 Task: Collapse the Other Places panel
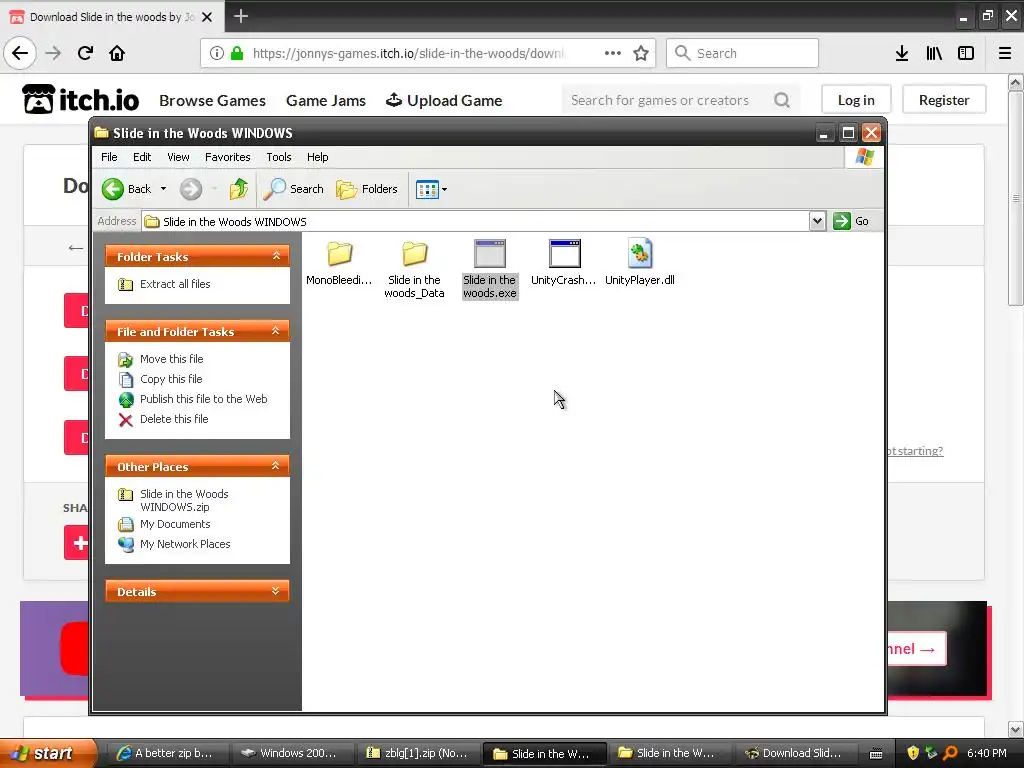tap(276, 466)
